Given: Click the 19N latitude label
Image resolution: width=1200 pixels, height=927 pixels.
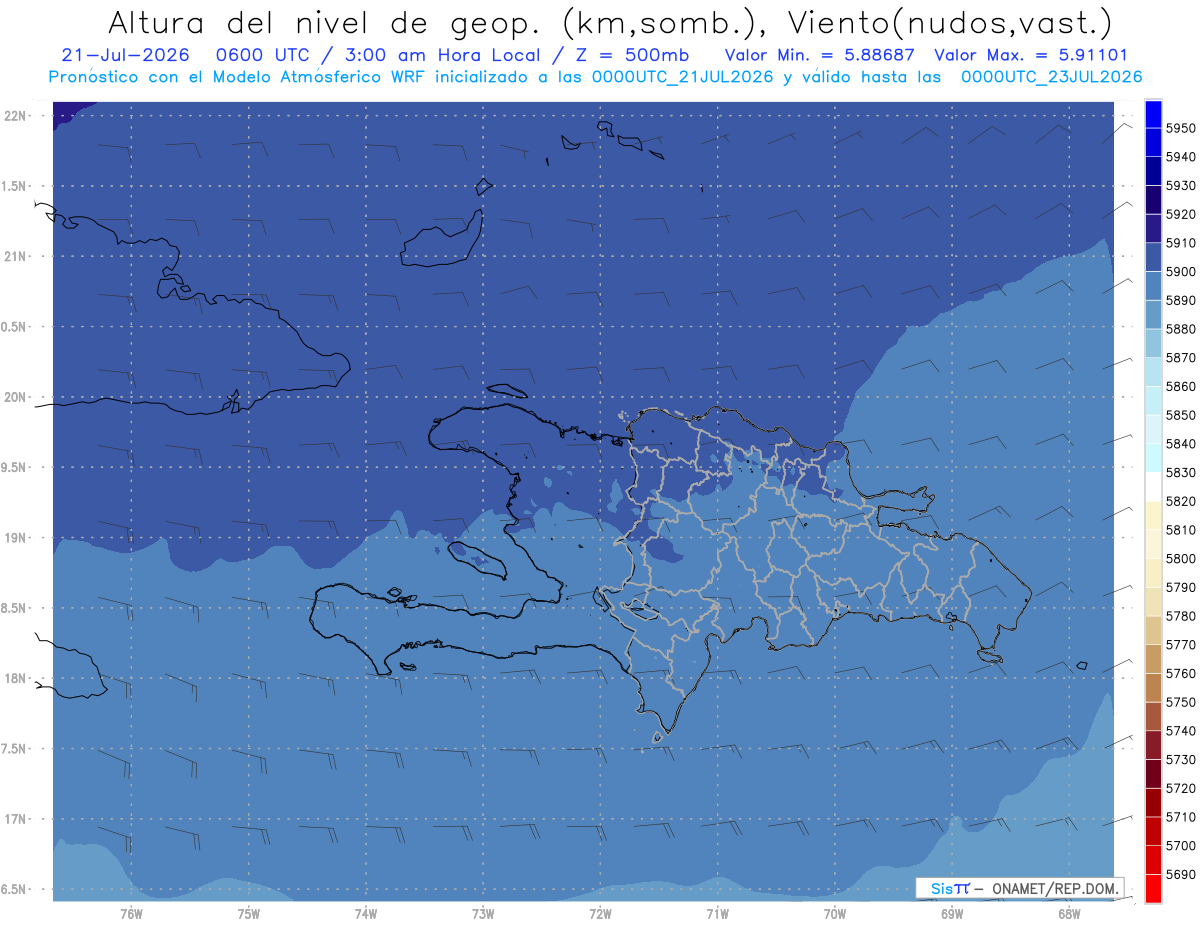Looking at the screenshot, I should click(16, 538).
